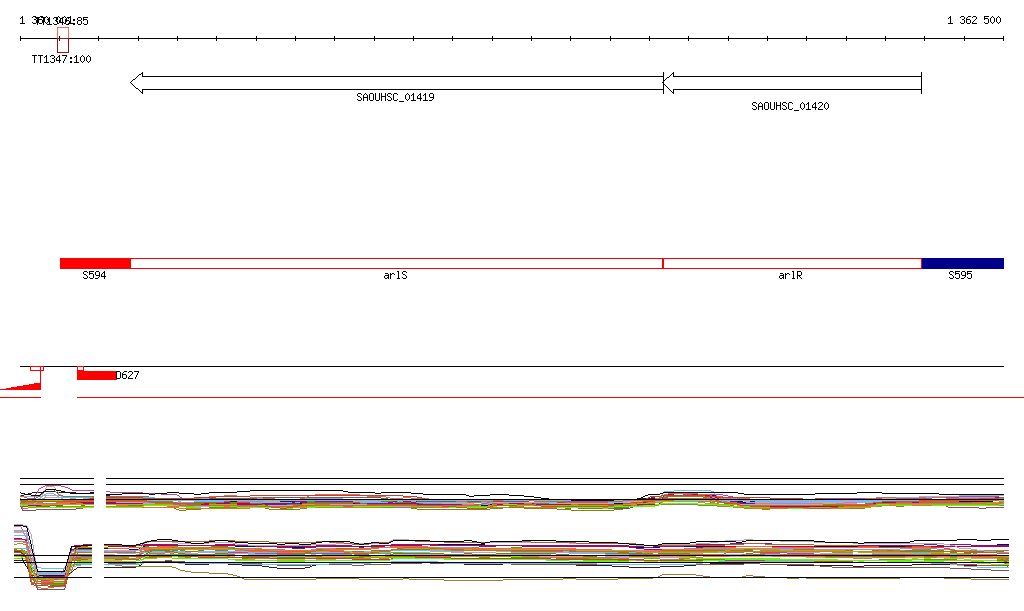
Task: Click the arlR text label
Action: pyautogui.click(x=790, y=275)
